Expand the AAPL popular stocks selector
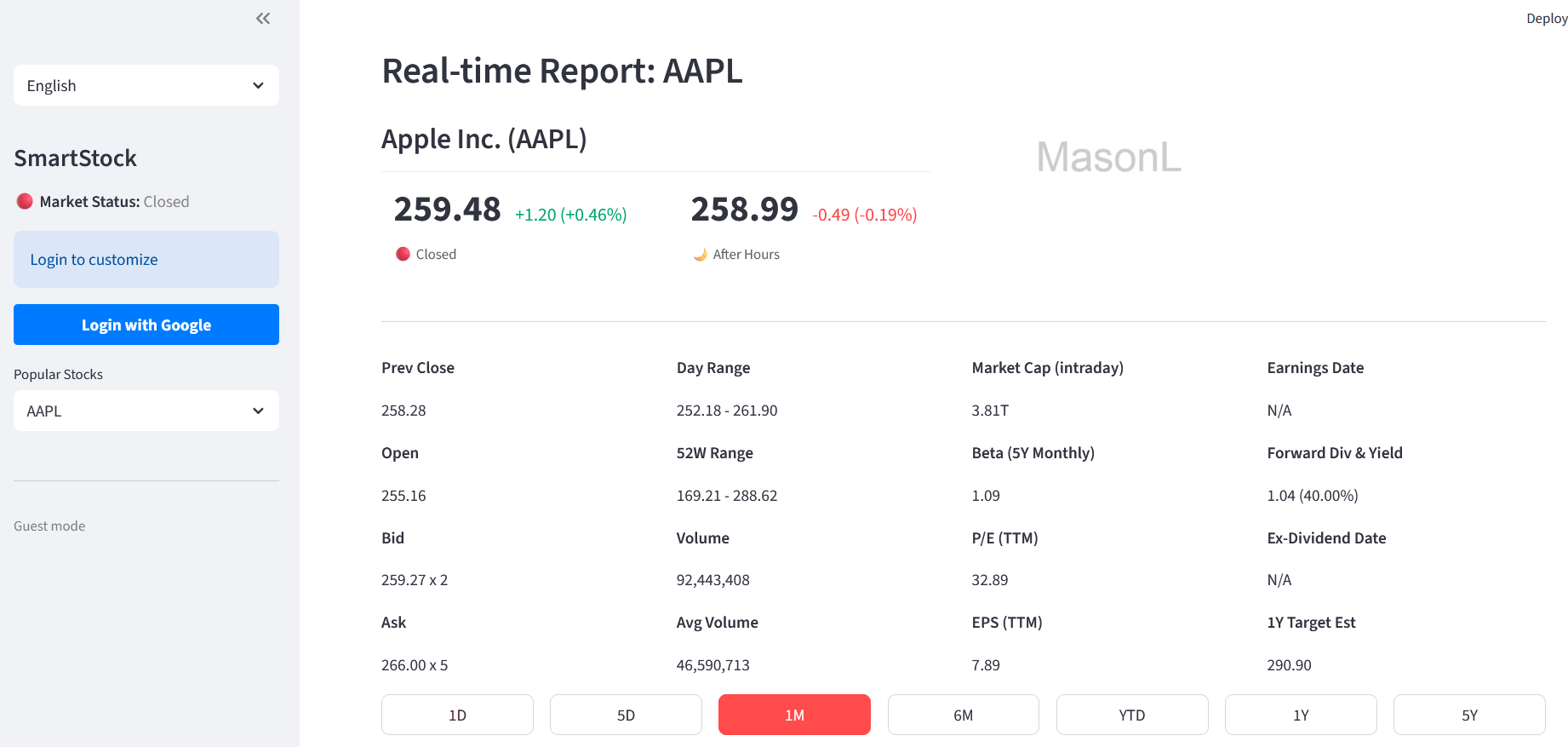Image resolution: width=1568 pixels, height=747 pixels. click(x=146, y=411)
